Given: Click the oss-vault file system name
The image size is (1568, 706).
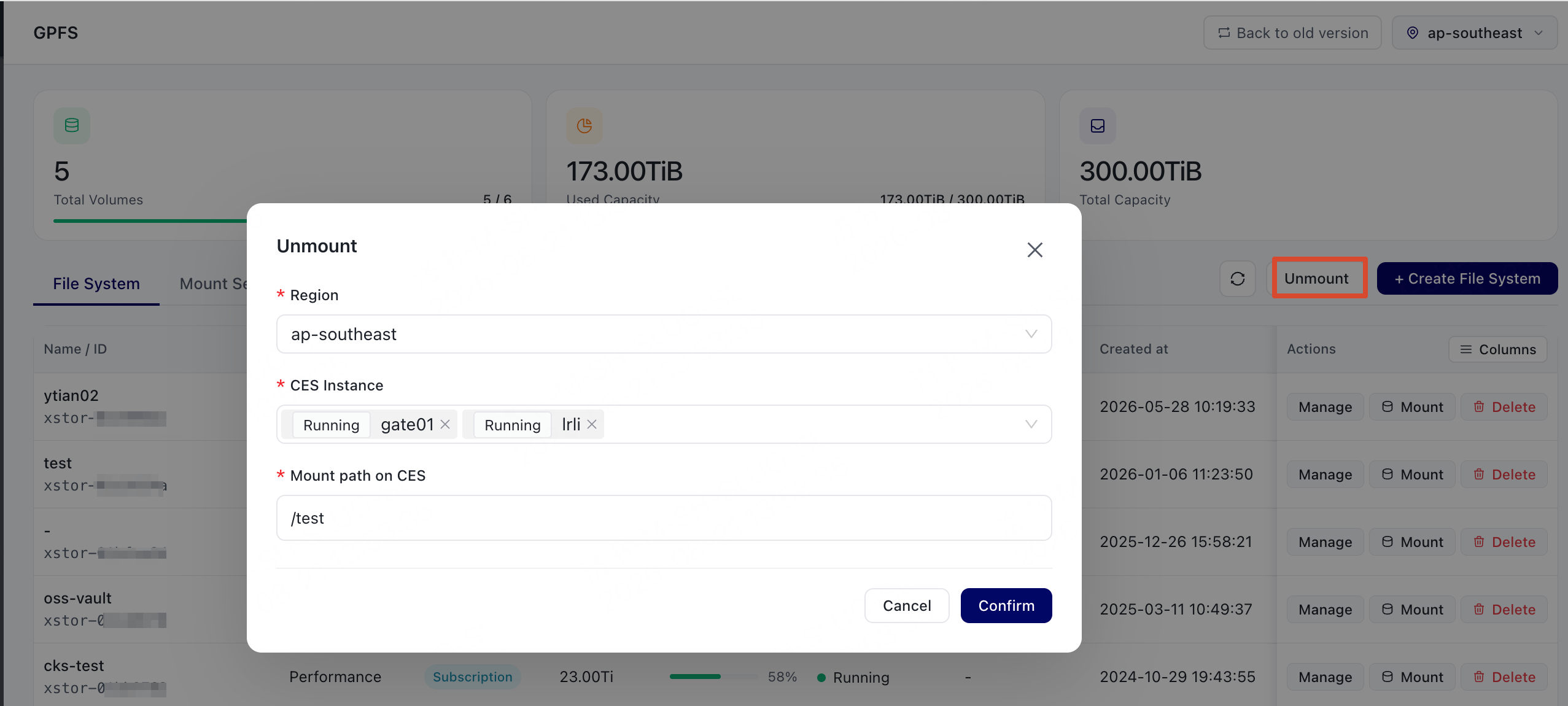Looking at the screenshot, I should [78, 598].
